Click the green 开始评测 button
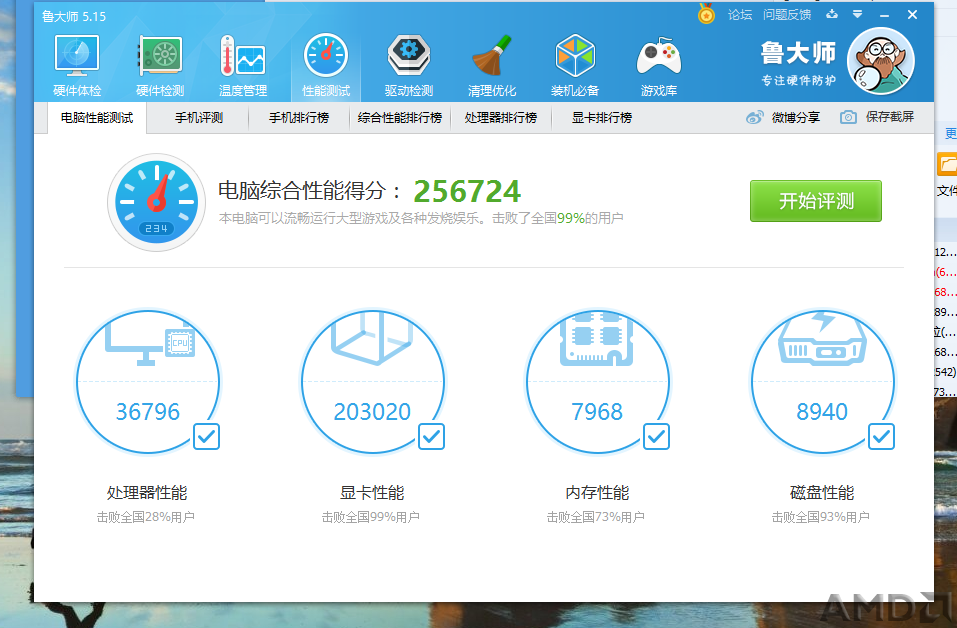957x628 pixels. pos(816,201)
